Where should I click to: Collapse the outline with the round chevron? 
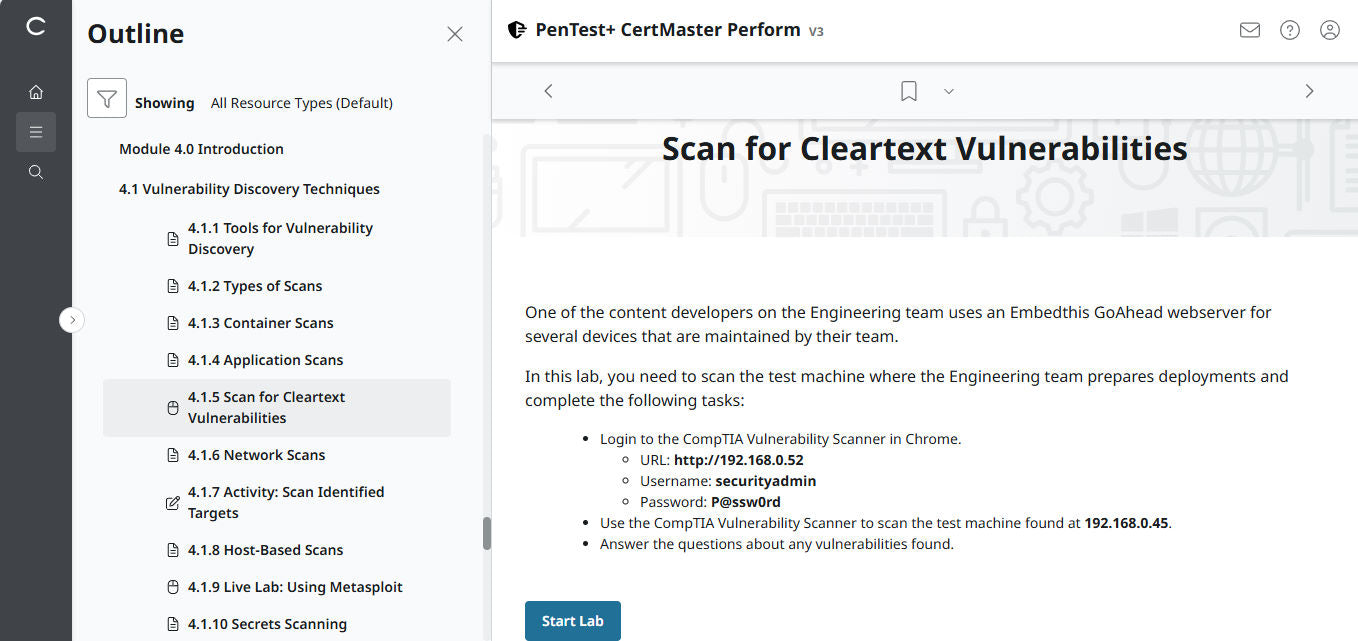tap(72, 320)
